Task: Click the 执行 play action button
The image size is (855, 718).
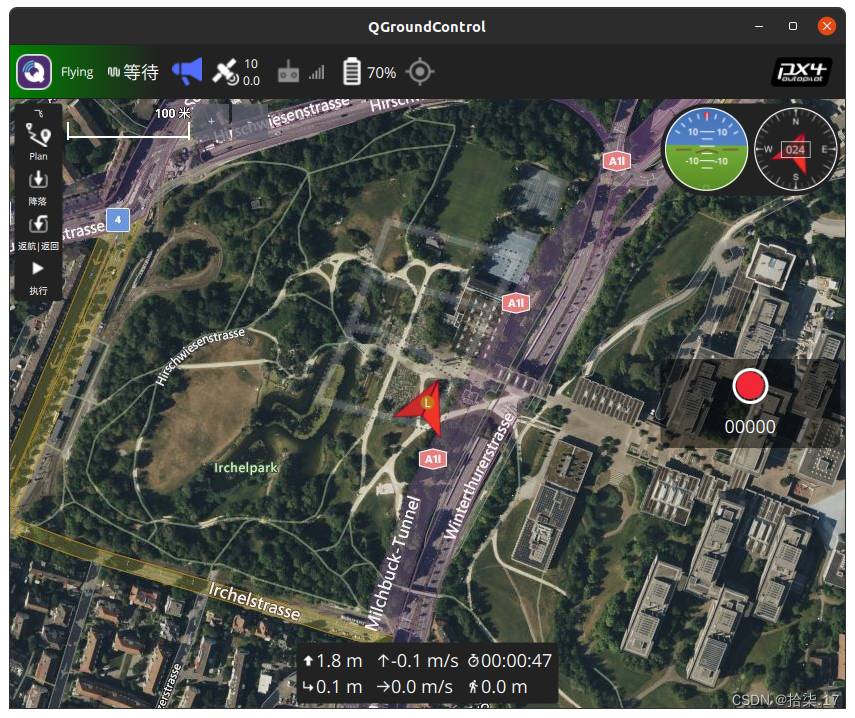Action: pyautogui.click(x=38, y=275)
